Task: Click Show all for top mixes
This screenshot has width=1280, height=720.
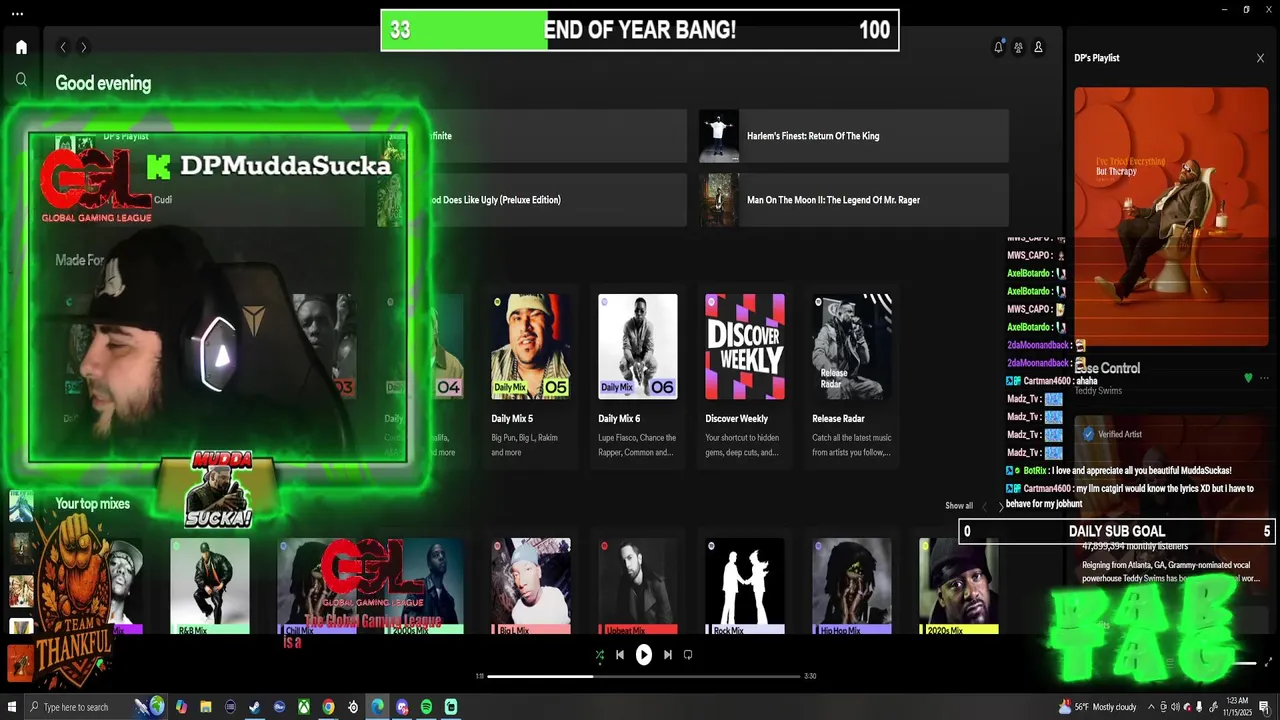Action: click(959, 506)
